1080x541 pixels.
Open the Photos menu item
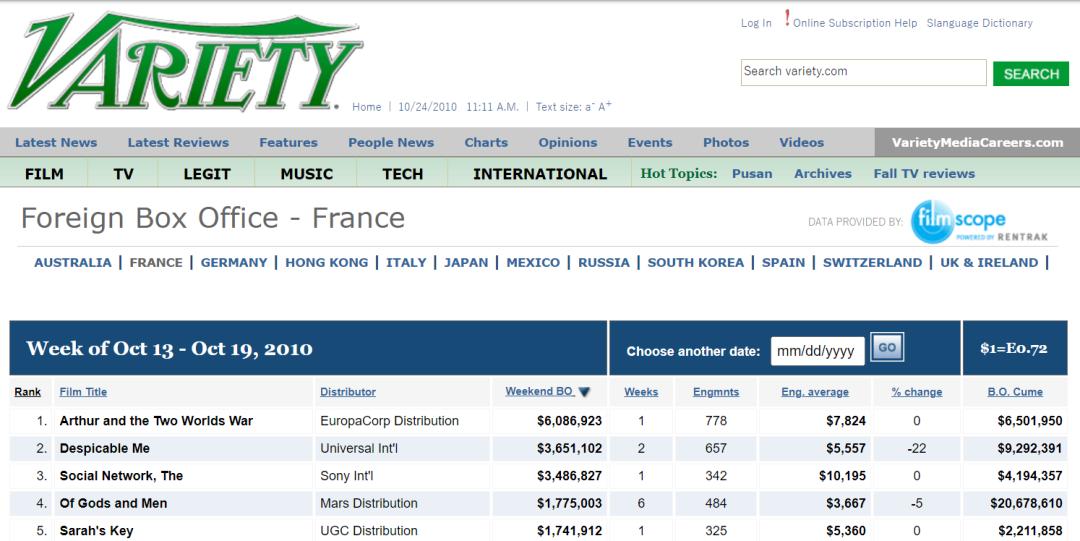pos(726,143)
